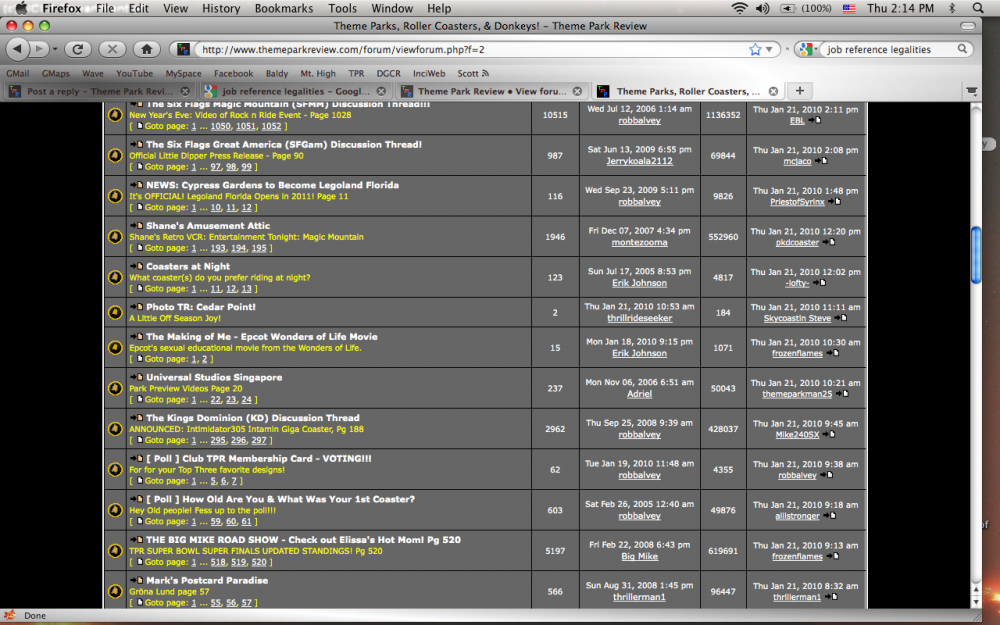Open the Bookmarks menu

283,8
